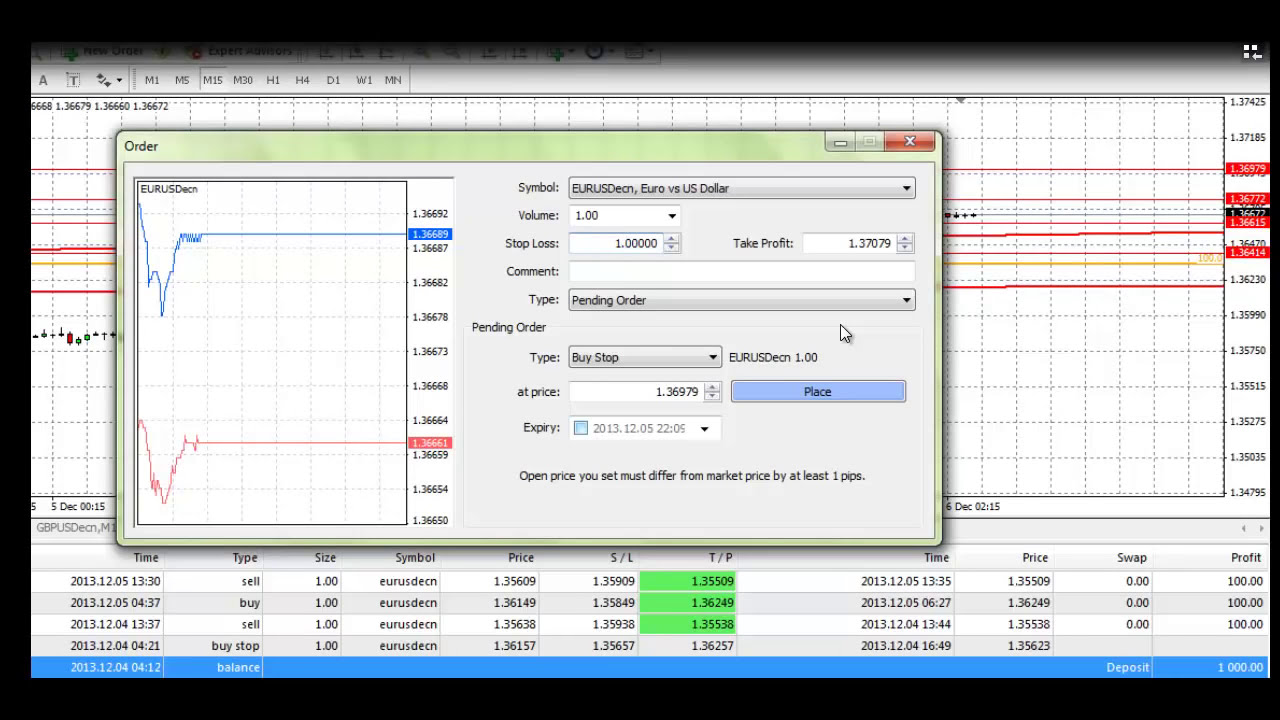Select the letter A text tool

click(43, 80)
